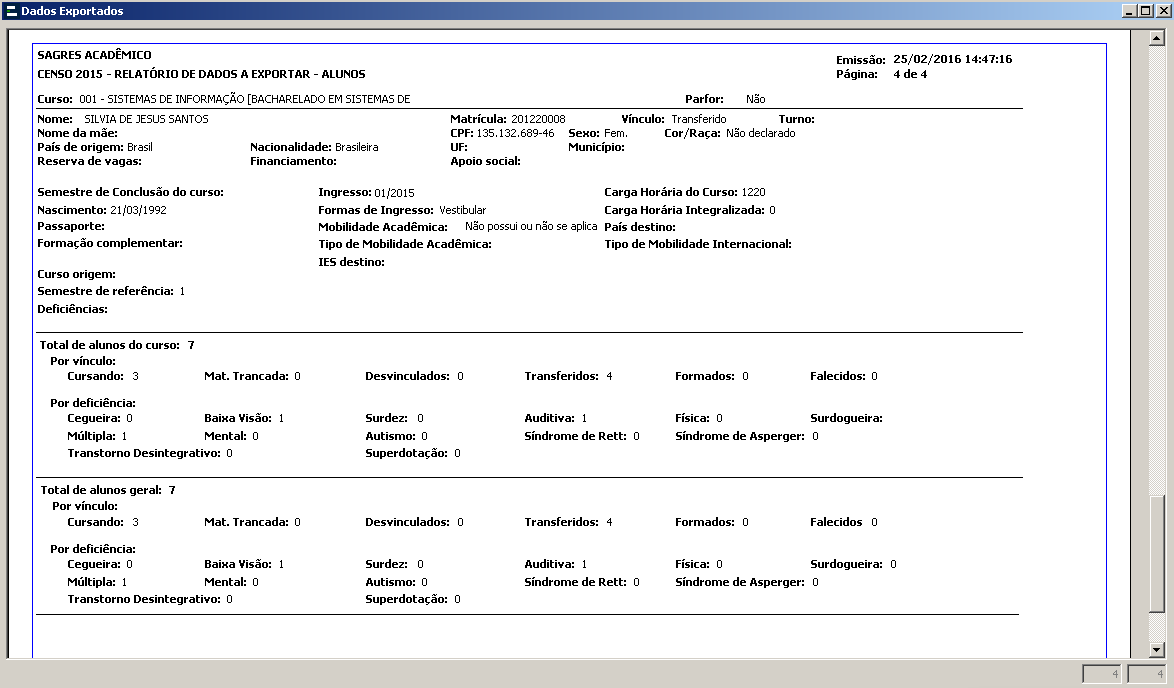
Task: Click the left page number field showing 4
Action: point(1103,675)
